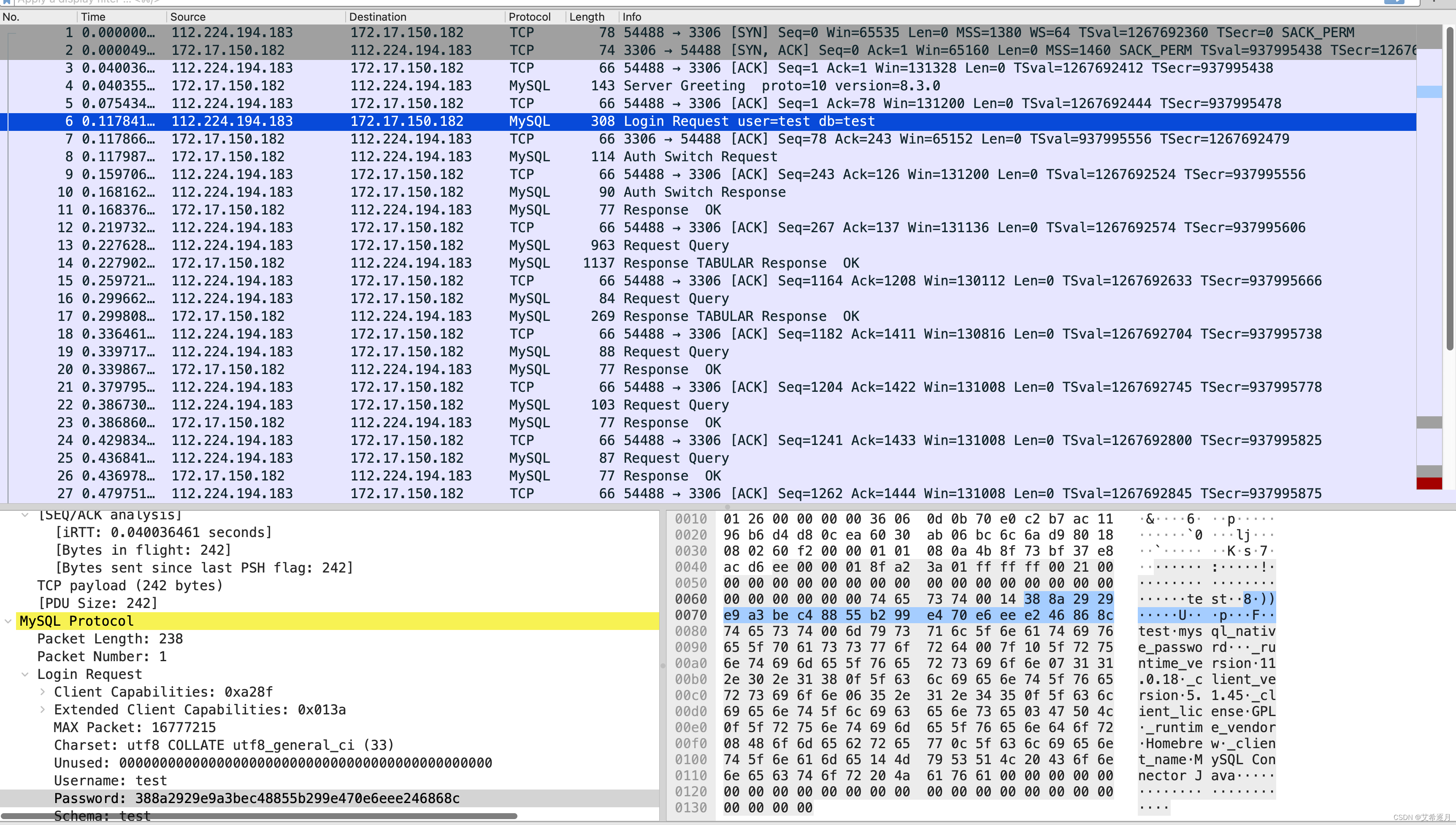Collapse the SEQ/ACK analysis section
This screenshot has height=825, width=1456.
tap(25, 515)
